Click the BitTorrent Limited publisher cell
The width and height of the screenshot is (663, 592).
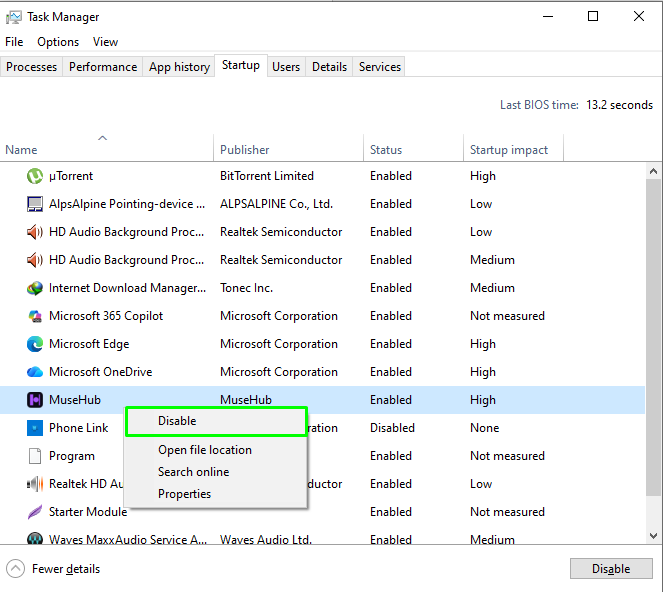tap(267, 176)
